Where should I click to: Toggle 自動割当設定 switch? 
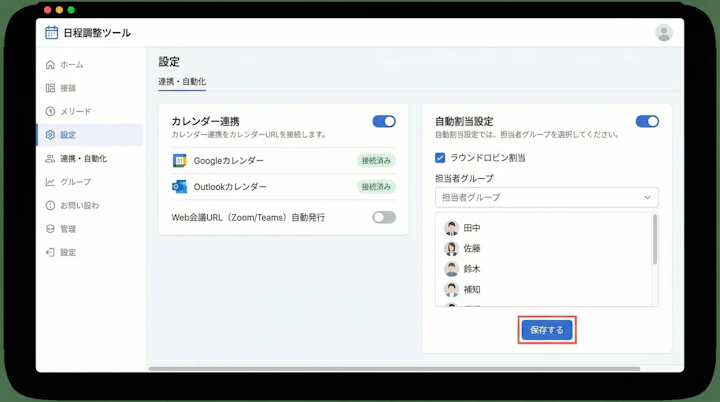pos(647,121)
